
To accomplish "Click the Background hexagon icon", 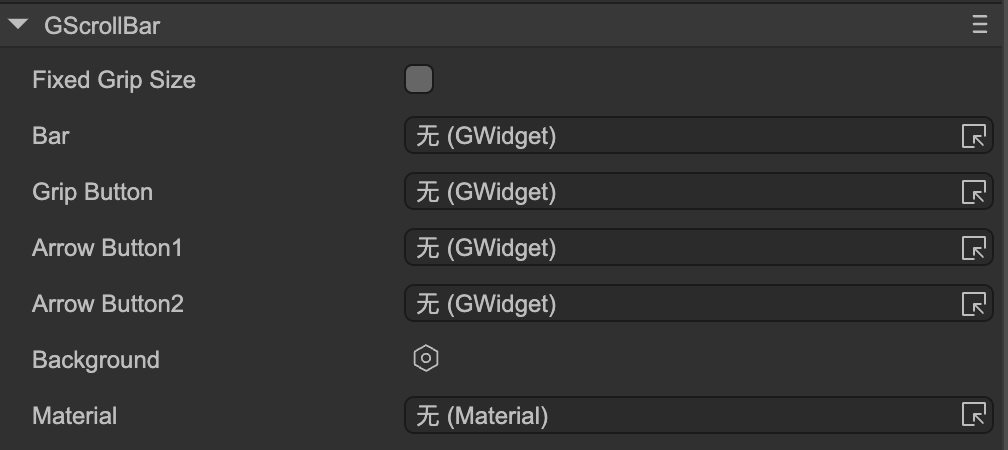I will pyautogui.click(x=426, y=359).
